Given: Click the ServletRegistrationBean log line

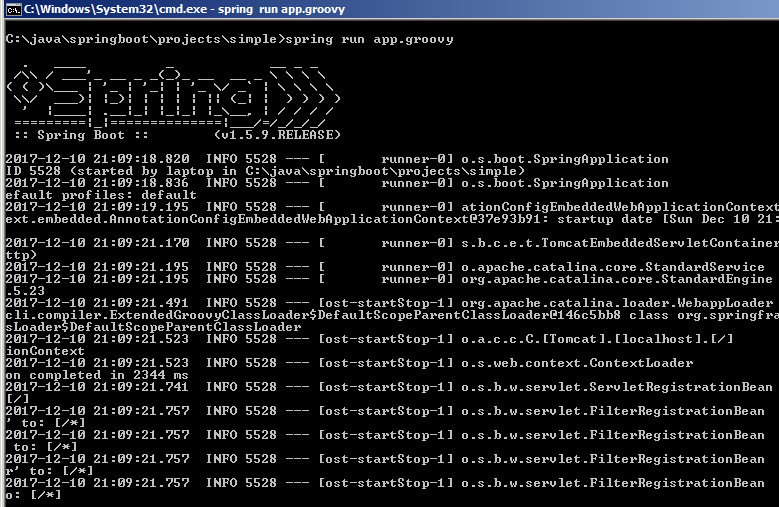Looking at the screenshot, I should [x=389, y=386].
